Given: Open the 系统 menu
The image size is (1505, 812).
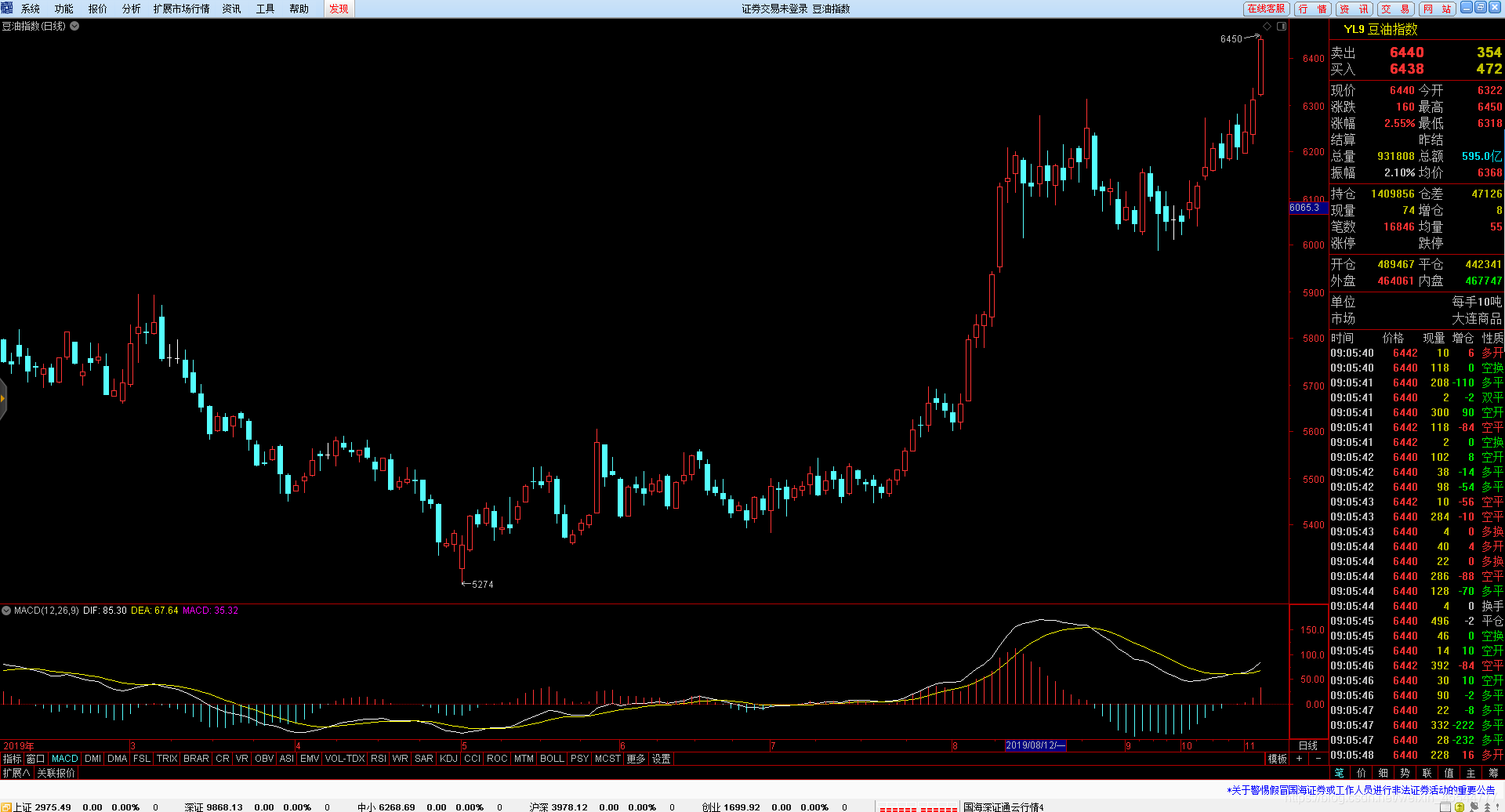Looking at the screenshot, I should pos(31,9).
